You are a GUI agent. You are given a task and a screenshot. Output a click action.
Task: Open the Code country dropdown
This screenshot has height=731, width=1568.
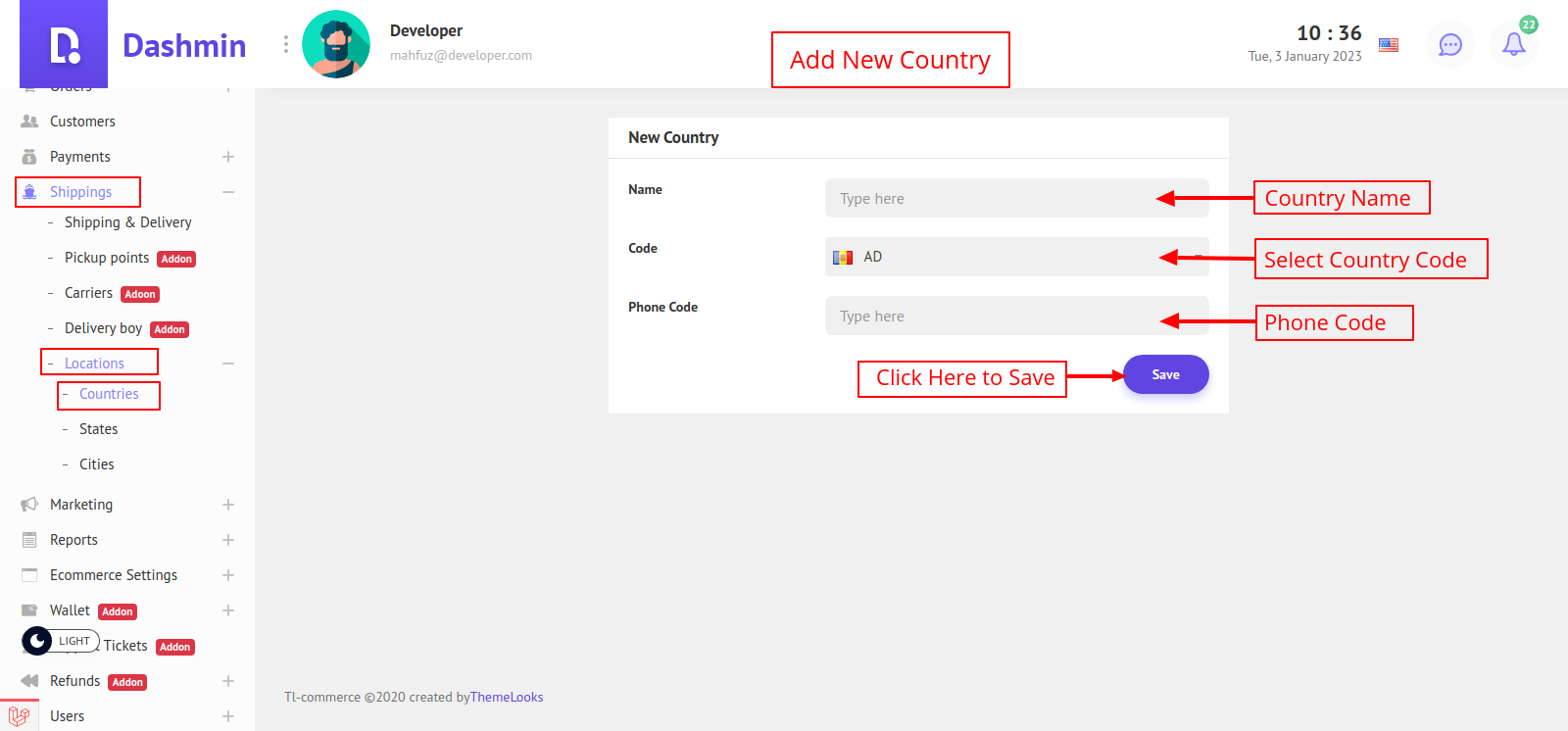1015,257
